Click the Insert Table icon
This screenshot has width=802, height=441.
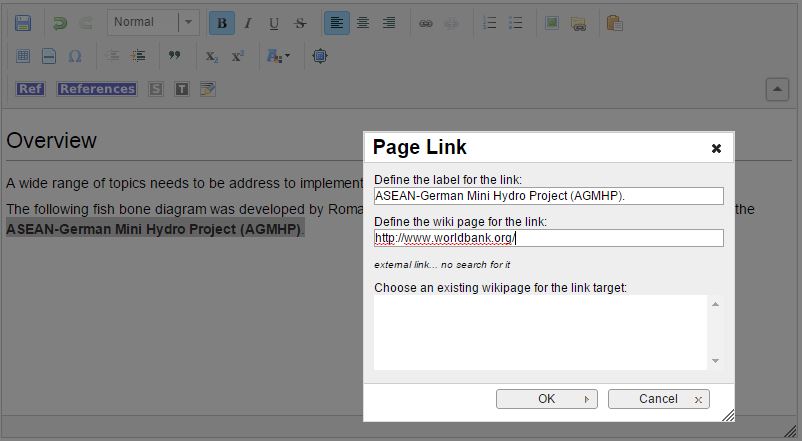[x=23, y=56]
